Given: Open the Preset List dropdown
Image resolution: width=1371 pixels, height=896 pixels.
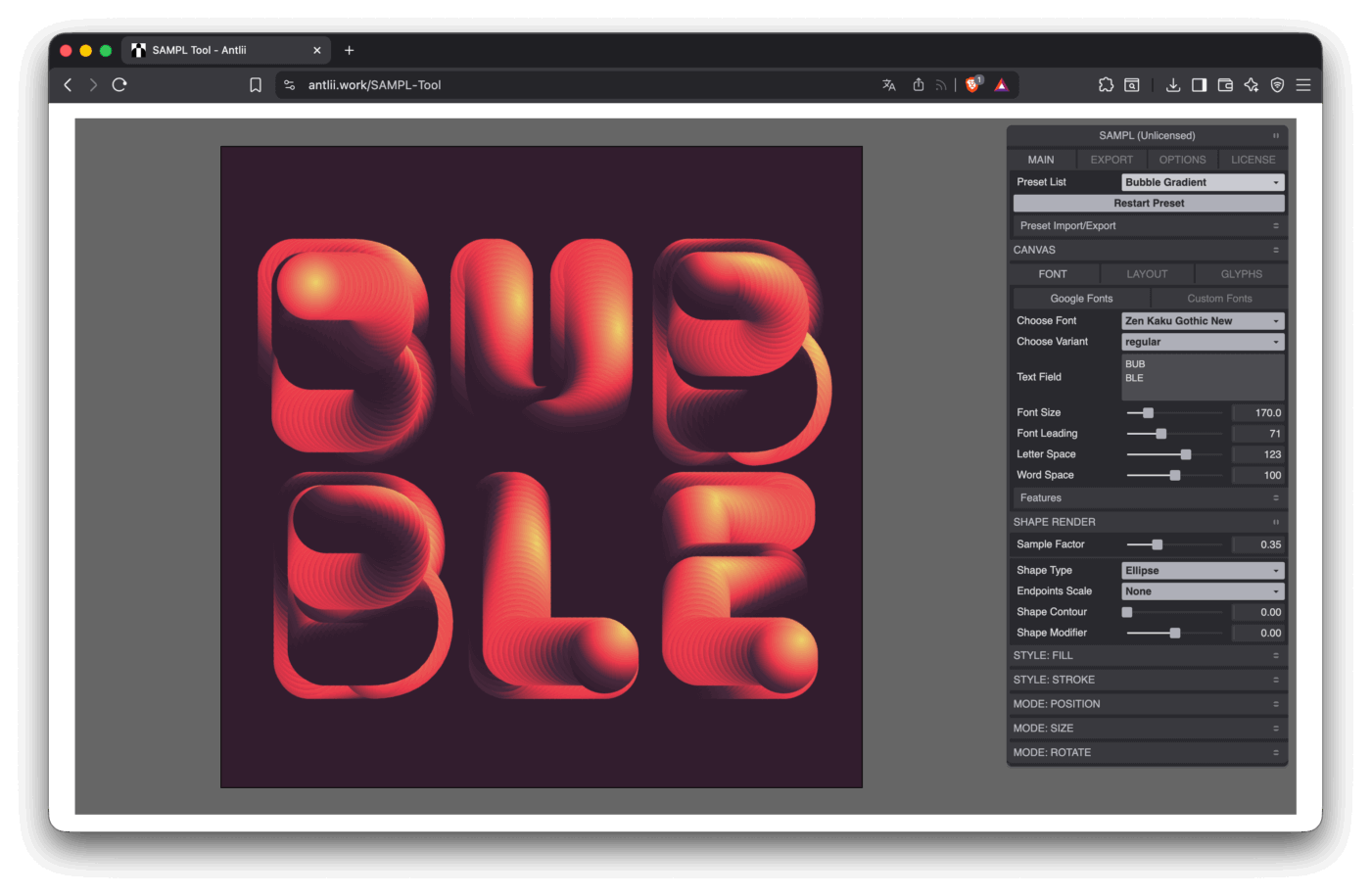Looking at the screenshot, I should [1202, 182].
